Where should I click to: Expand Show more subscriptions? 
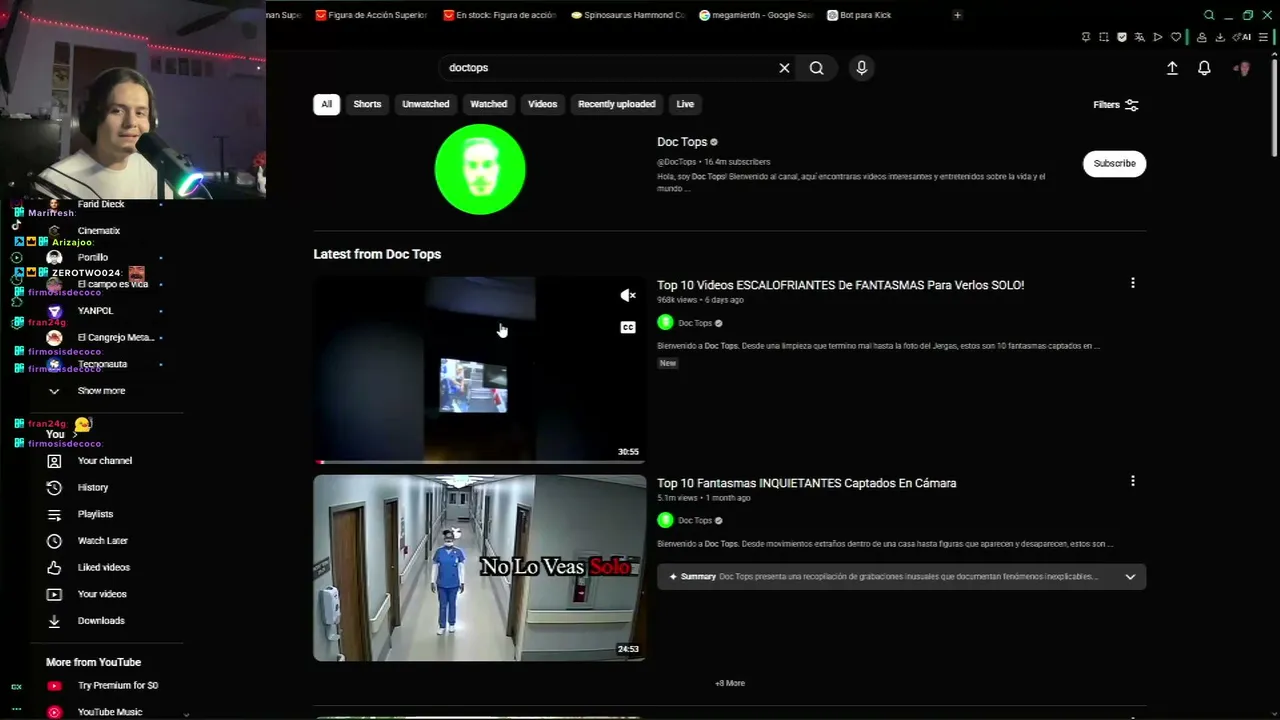[101, 391]
